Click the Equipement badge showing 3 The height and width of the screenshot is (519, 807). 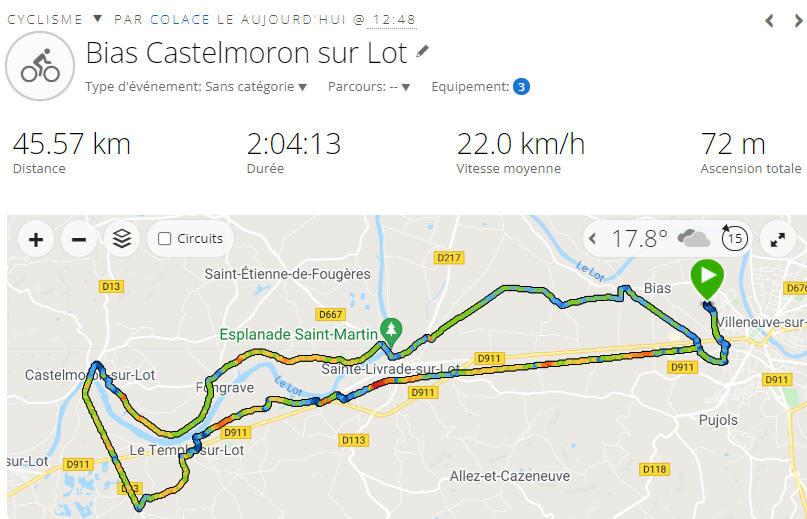pyautogui.click(x=521, y=86)
